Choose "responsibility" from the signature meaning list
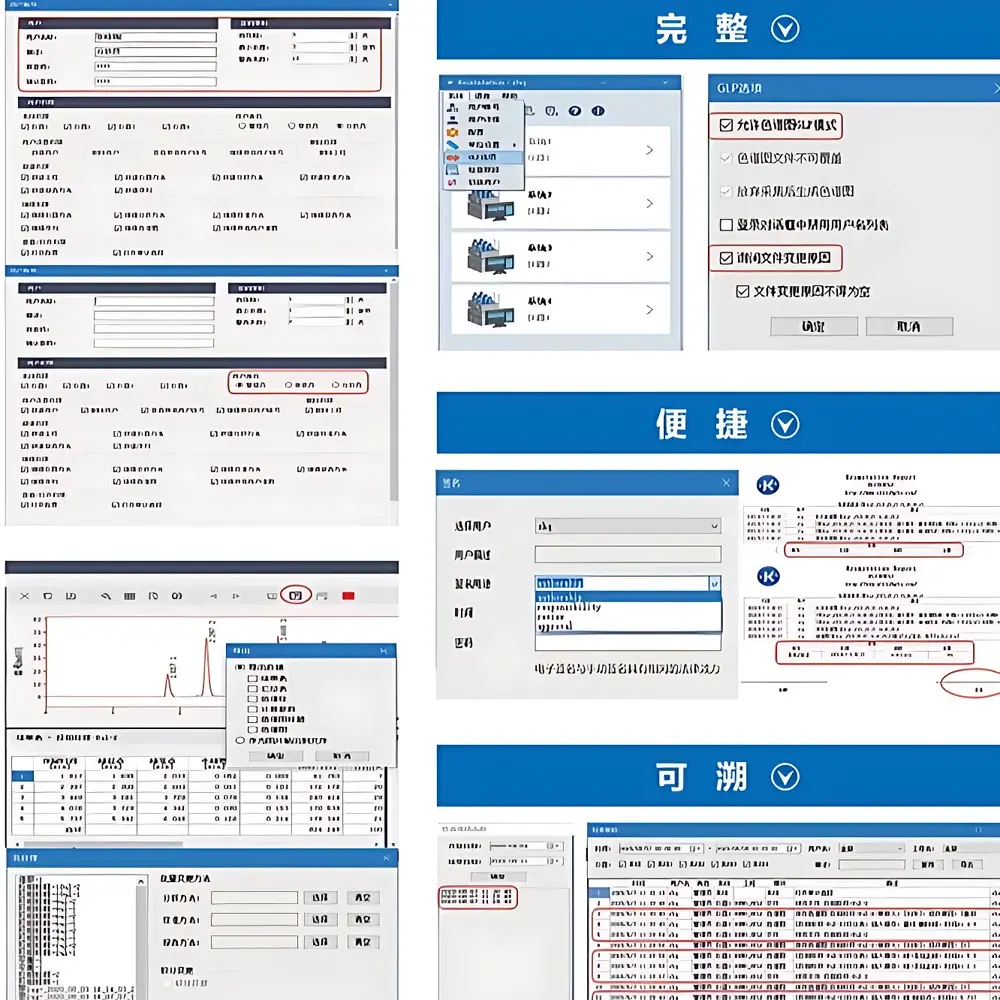The image size is (1000, 1000). point(569,606)
